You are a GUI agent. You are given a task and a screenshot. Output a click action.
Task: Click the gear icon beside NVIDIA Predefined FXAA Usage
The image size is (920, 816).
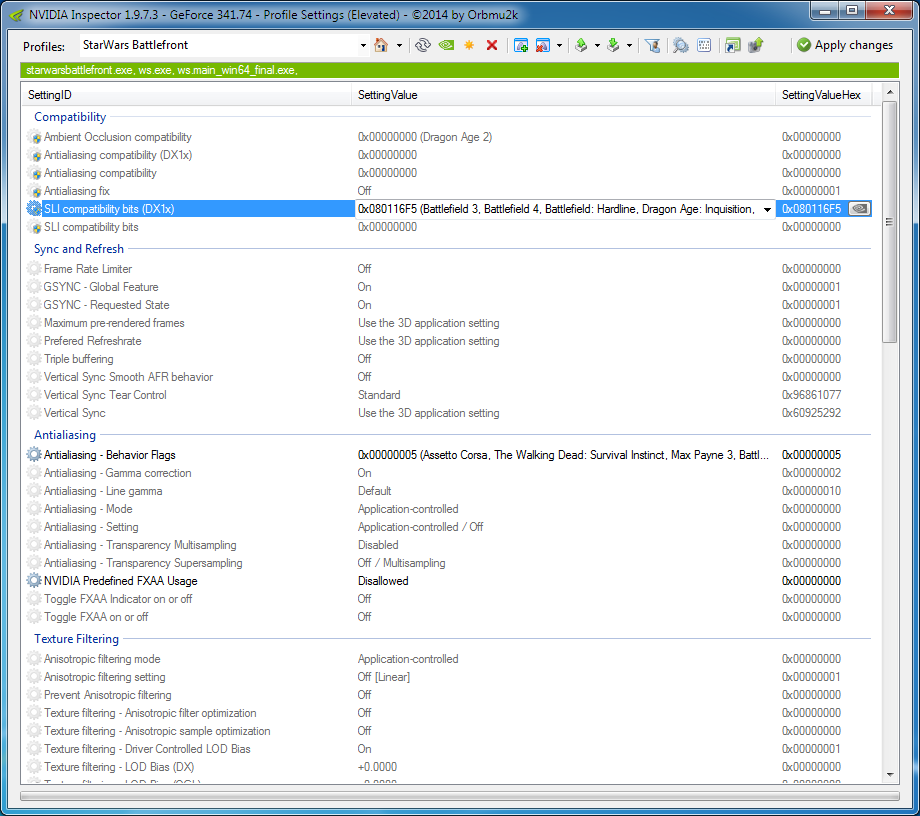34,581
